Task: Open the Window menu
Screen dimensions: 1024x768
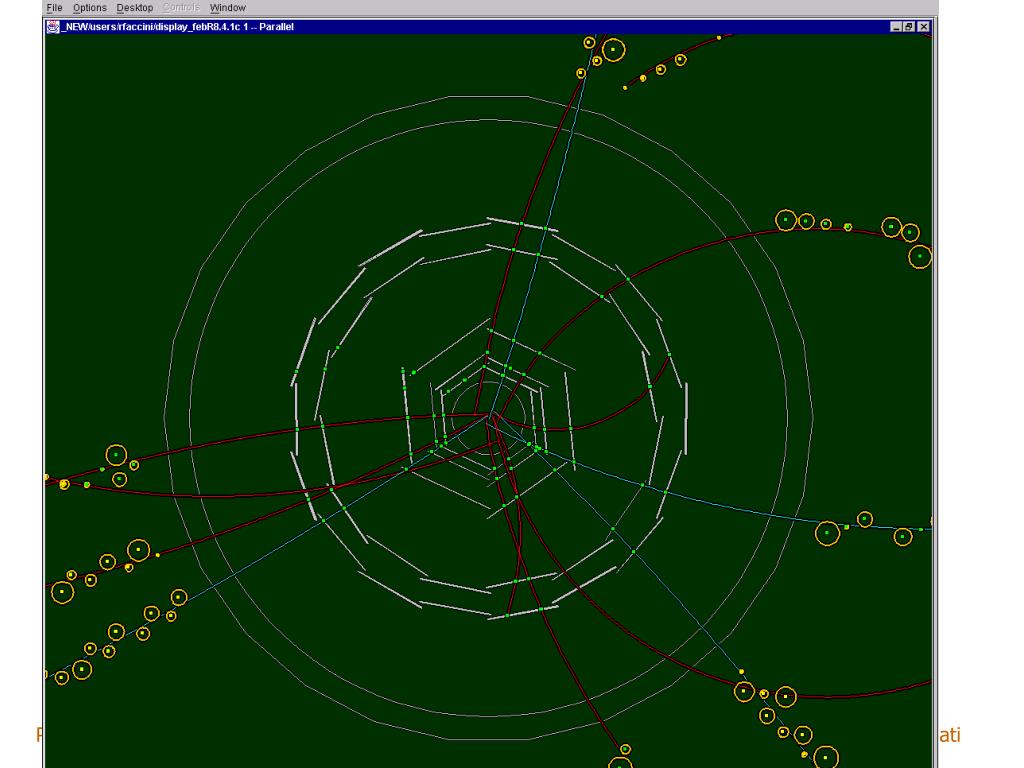Action: 227,8
